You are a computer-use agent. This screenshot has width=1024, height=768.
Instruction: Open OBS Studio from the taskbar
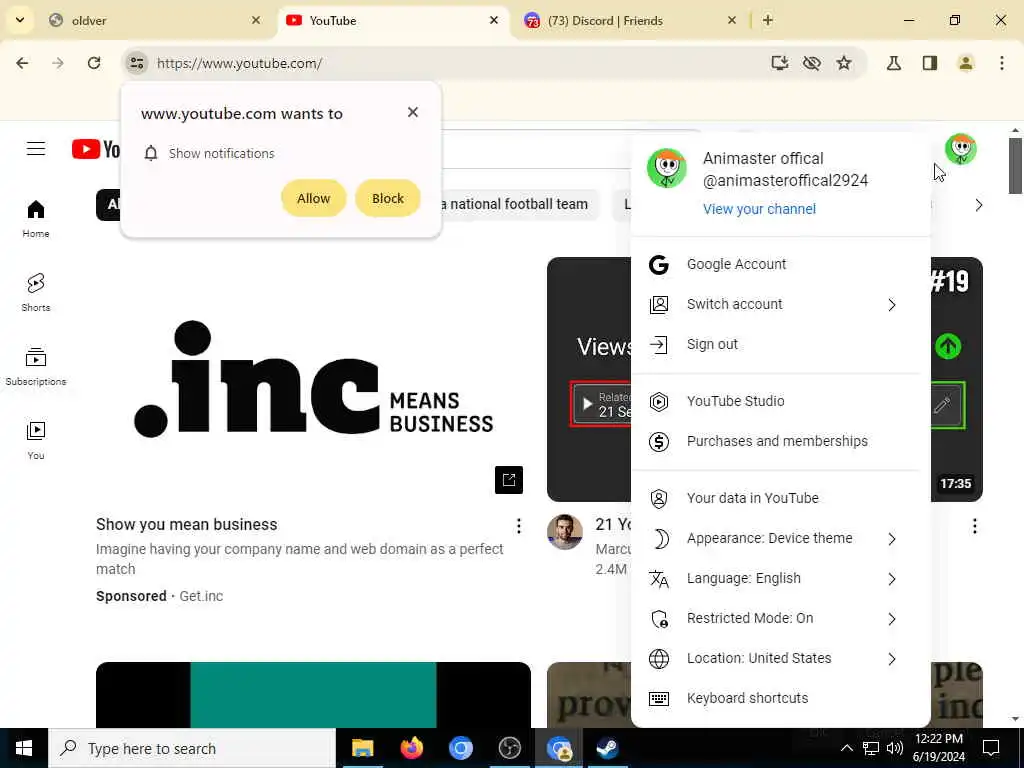[x=509, y=748]
